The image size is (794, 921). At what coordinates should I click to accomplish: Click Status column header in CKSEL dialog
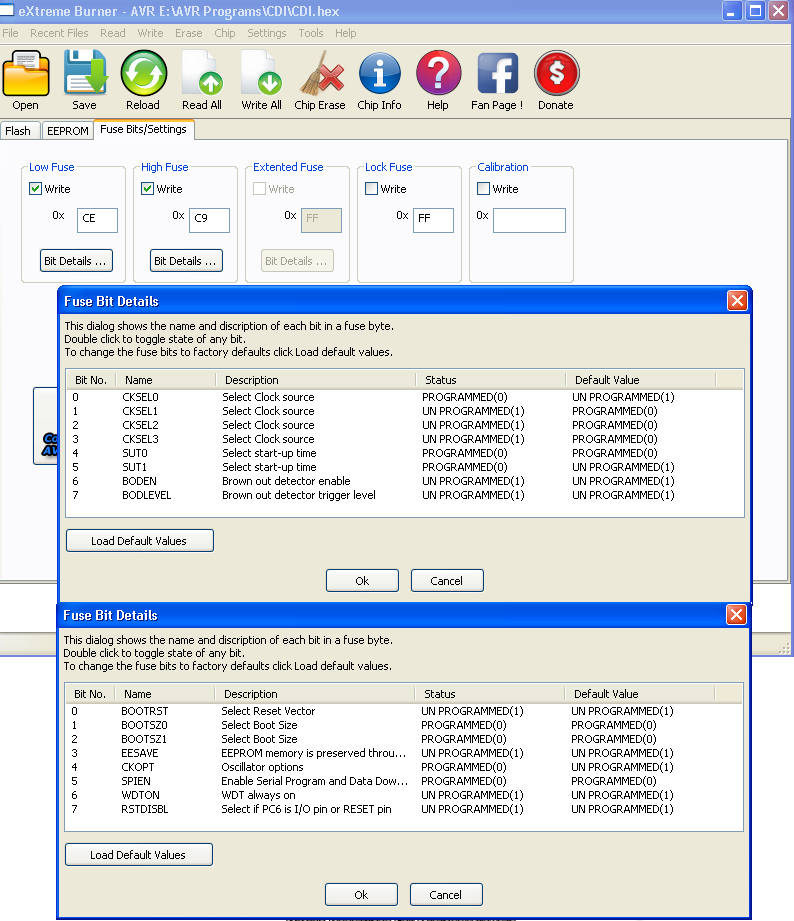click(491, 380)
